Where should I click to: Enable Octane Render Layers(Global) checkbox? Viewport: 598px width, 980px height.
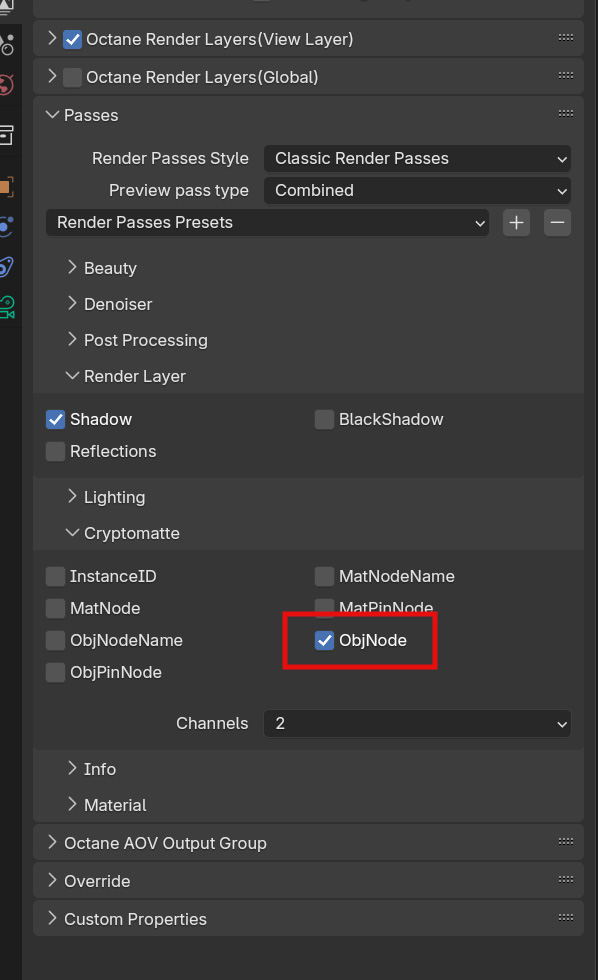coord(72,78)
